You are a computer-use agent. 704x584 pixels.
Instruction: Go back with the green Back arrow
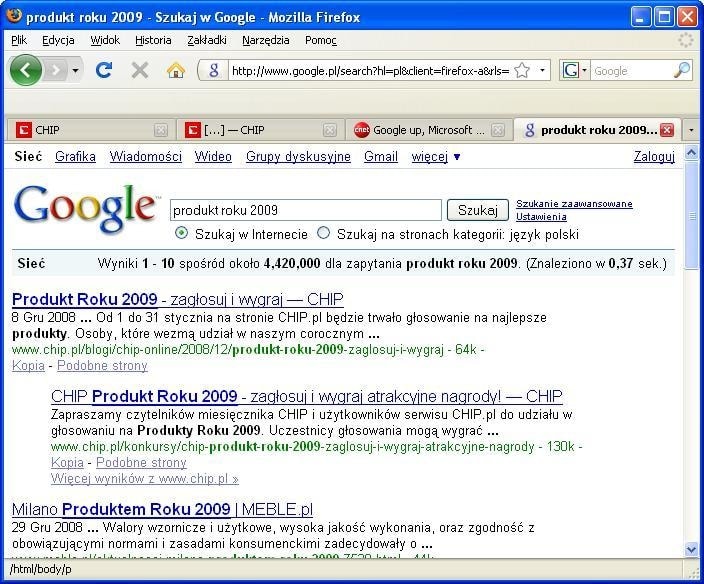(x=26, y=70)
